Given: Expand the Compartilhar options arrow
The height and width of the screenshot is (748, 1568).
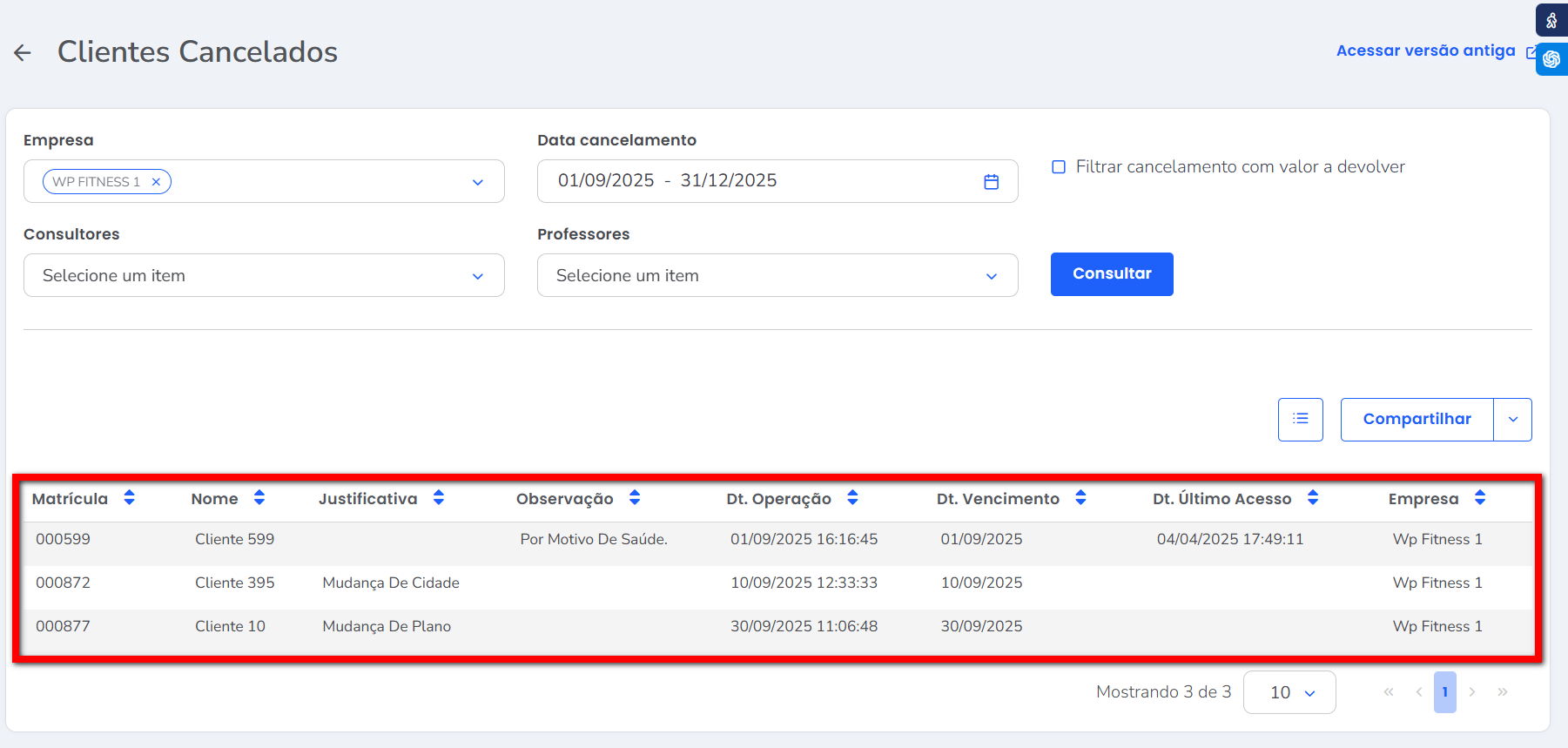Looking at the screenshot, I should click(1512, 420).
